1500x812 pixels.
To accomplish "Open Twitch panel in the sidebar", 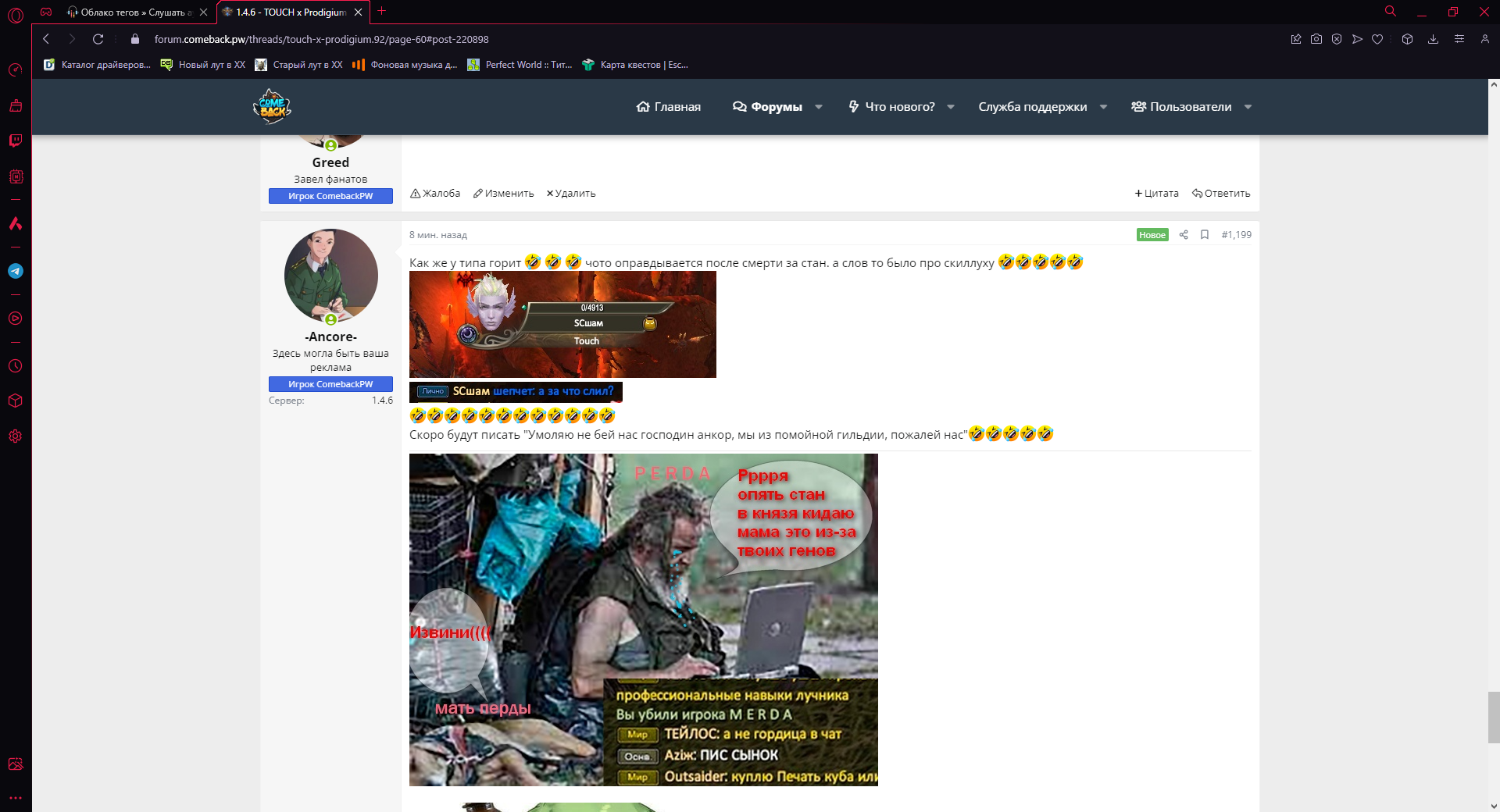I will coord(16,141).
